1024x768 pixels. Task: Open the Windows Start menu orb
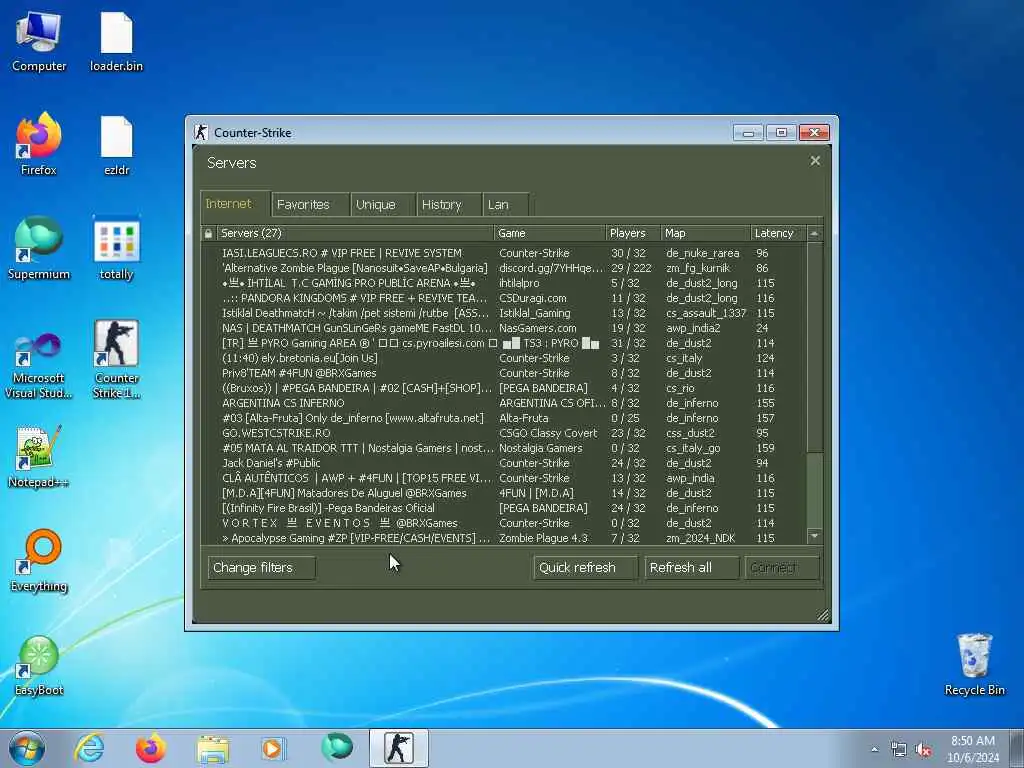(27, 748)
